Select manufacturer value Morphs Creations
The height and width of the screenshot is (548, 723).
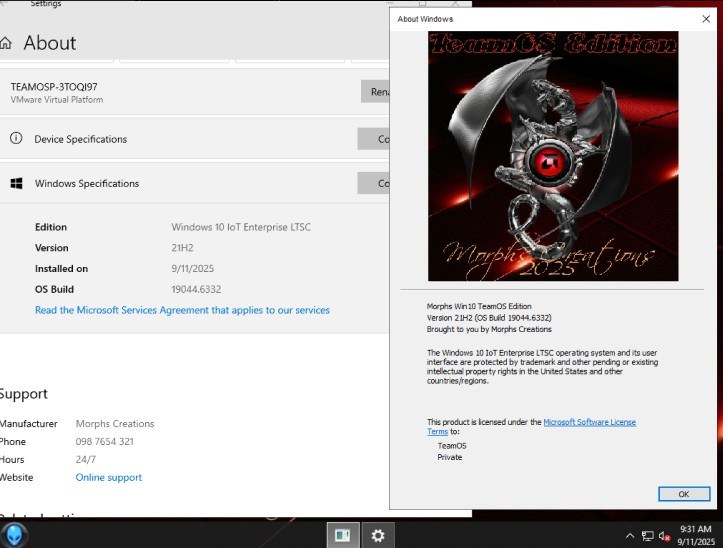(115, 423)
